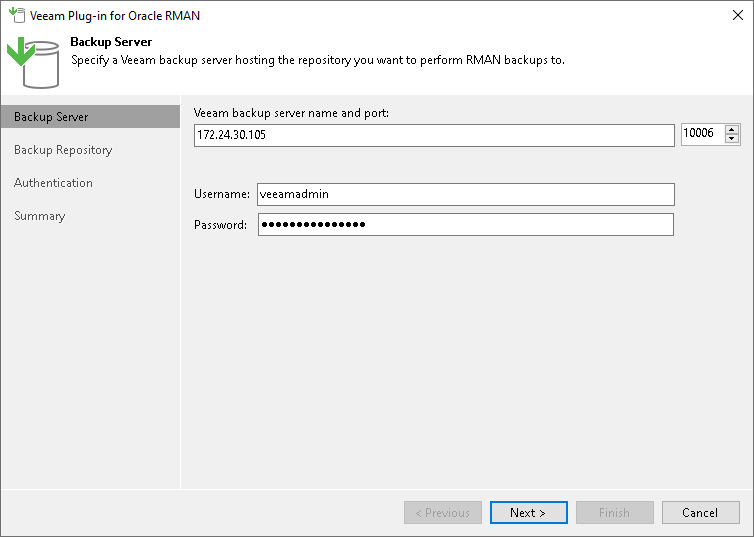Click the port number field showing 10006

pos(703,133)
